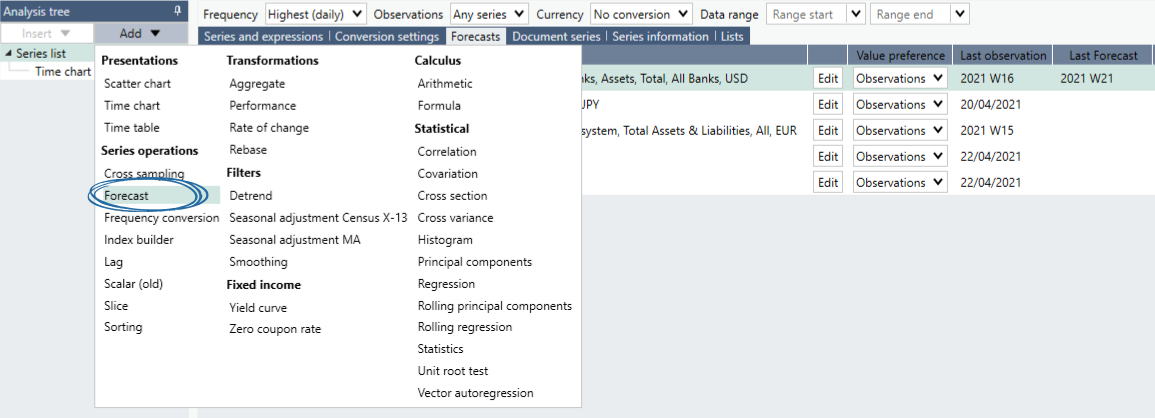Click the Last observation column header
This screenshot has height=418, width=1155.
[1003, 55]
